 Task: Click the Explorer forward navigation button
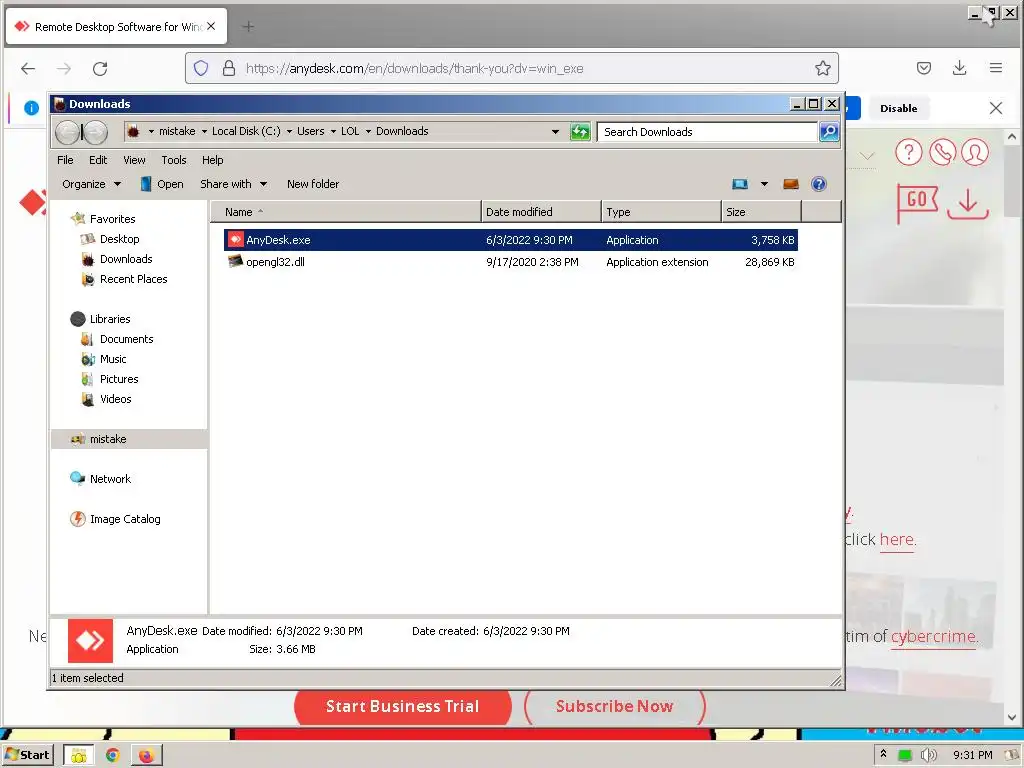click(x=95, y=132)
